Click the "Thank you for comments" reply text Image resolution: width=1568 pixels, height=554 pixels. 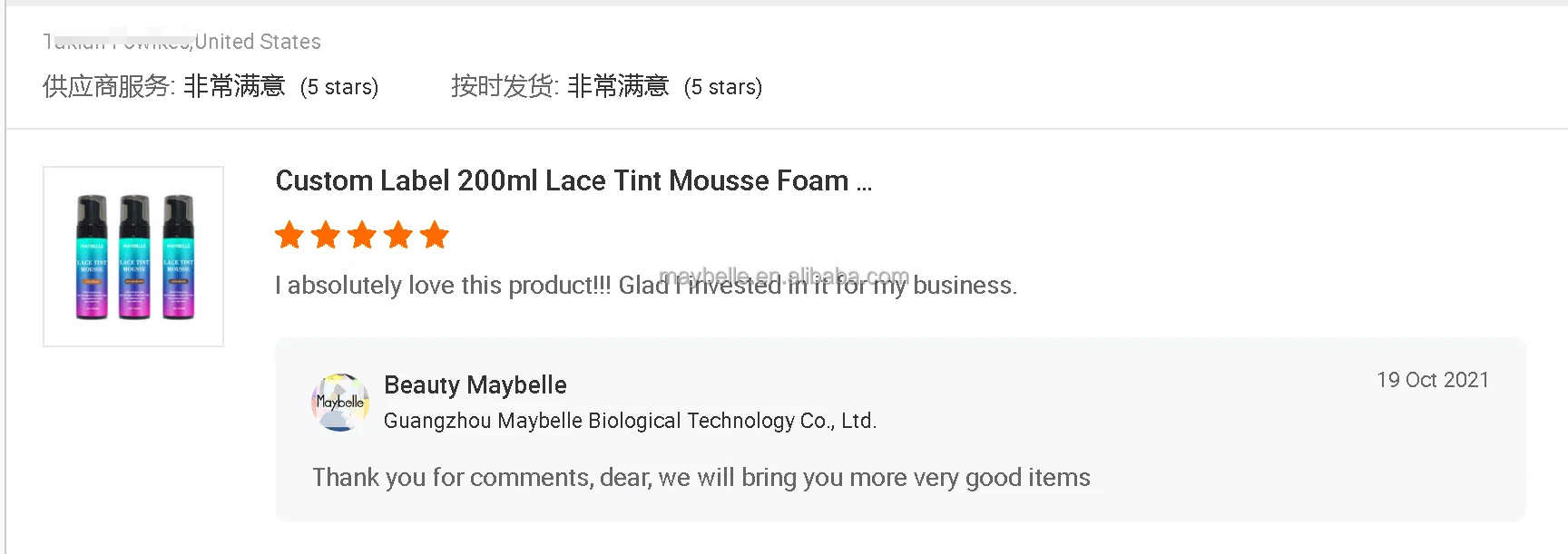click(x=701, y=478)
